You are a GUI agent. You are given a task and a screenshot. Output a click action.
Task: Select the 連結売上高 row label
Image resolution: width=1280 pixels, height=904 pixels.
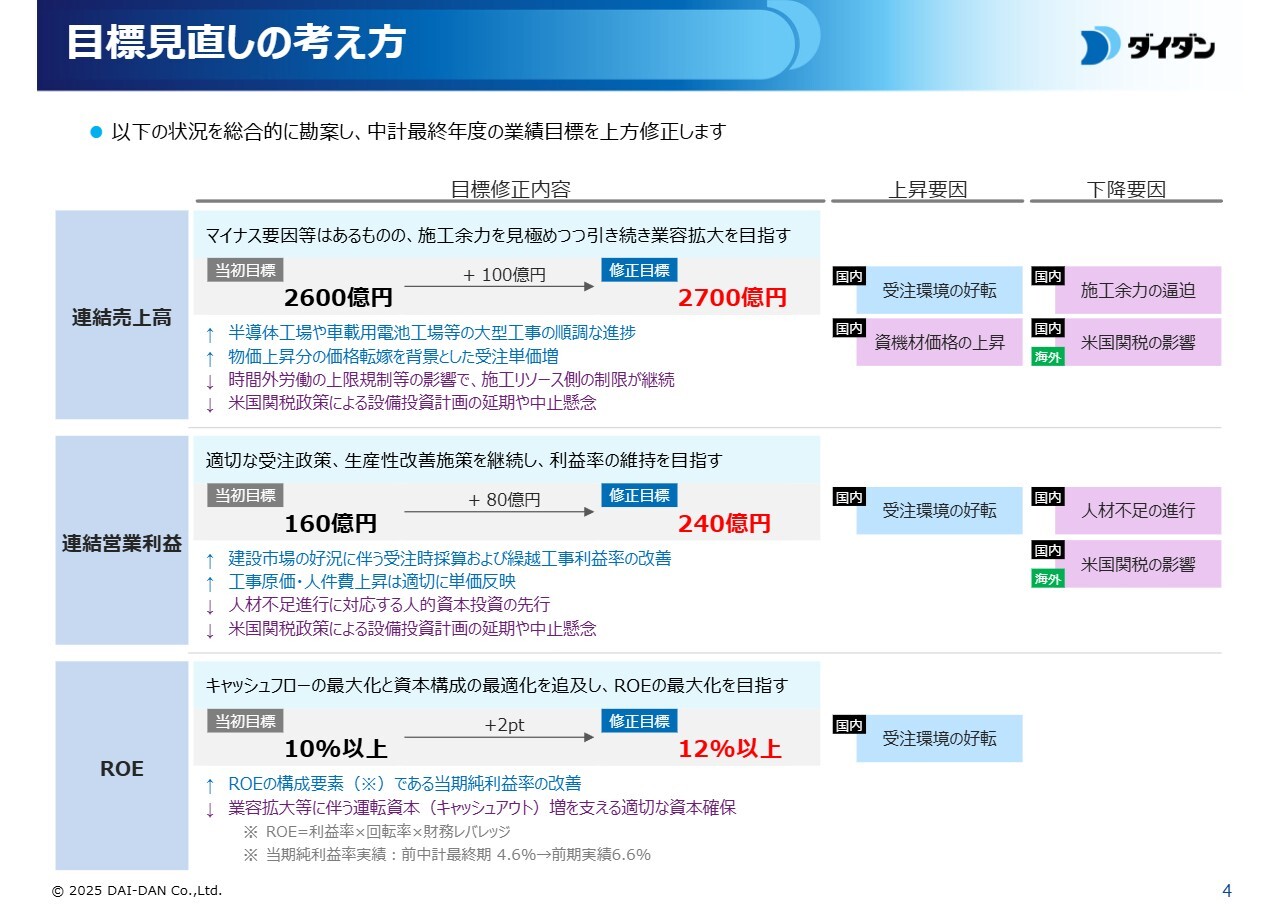[122, 315]
